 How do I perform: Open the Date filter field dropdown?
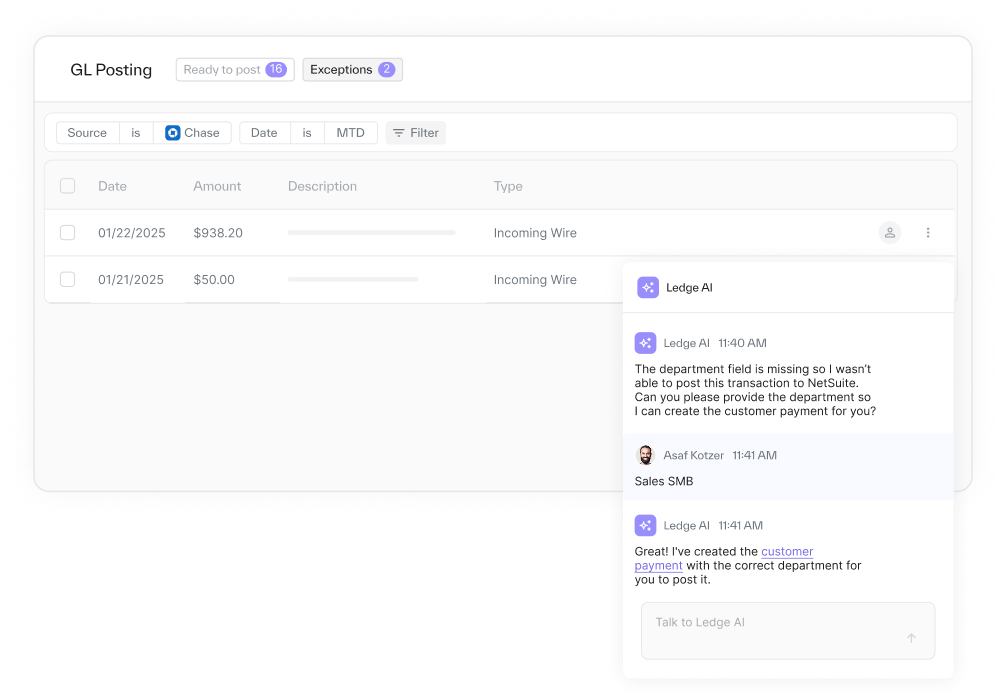[264, 133]
